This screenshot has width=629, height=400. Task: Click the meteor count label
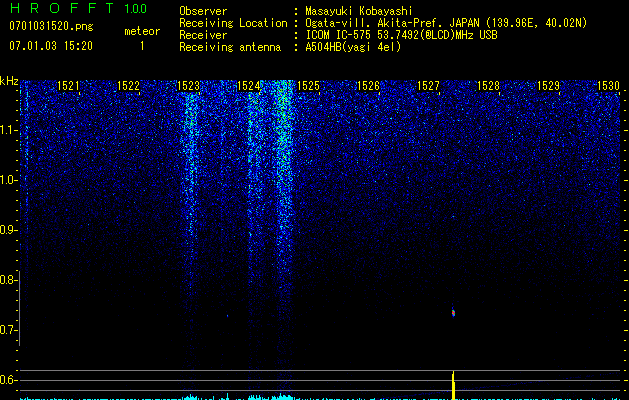142,31
